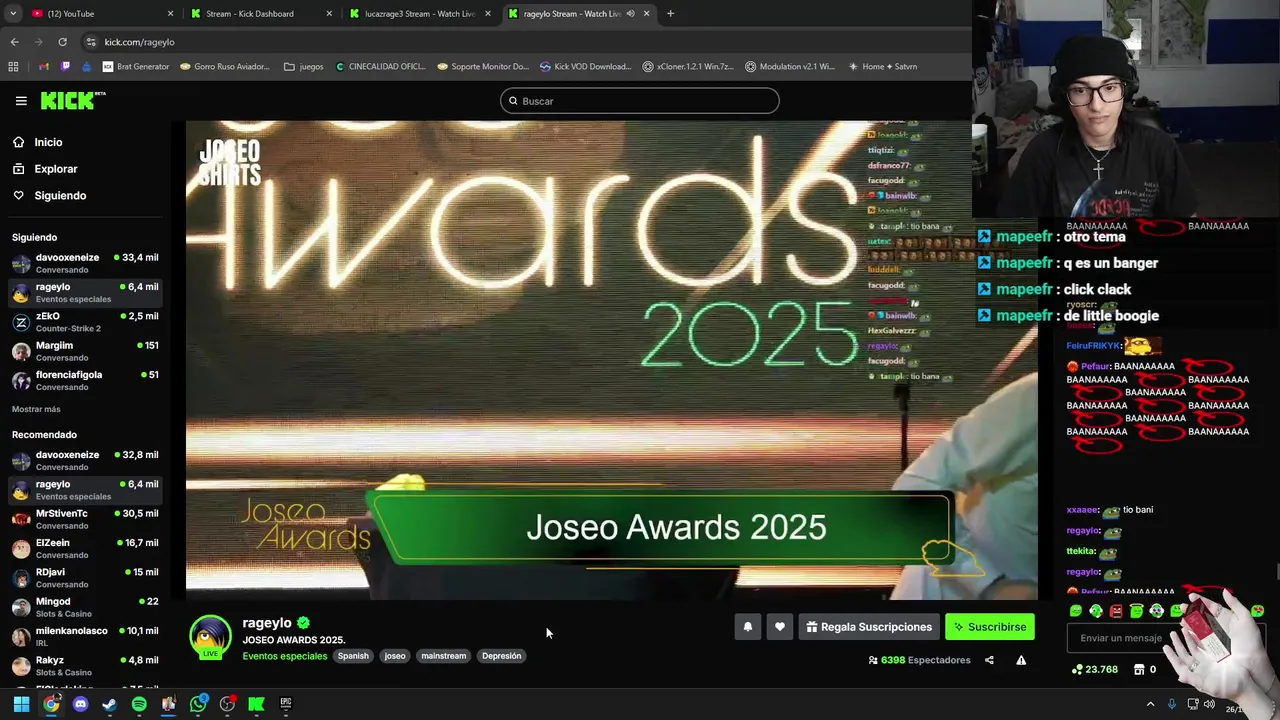Open Spotify from the taskbar

(139, 704)
